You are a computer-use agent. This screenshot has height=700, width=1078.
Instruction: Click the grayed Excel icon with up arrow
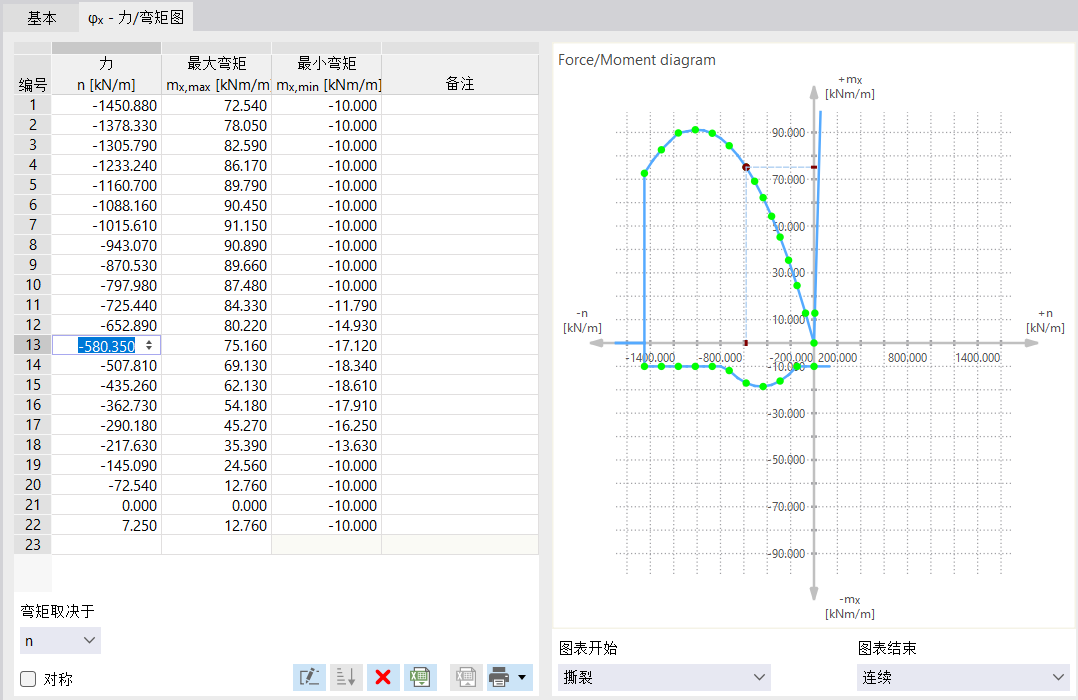tap(466, 677)
